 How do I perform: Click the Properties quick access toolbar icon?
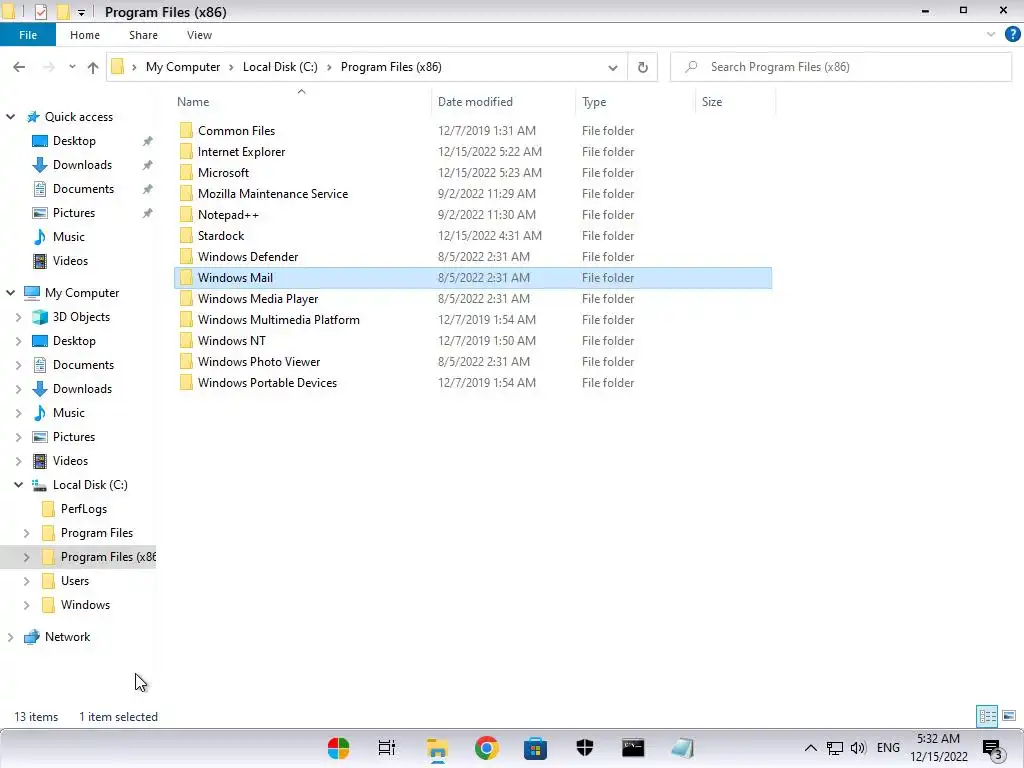pyautogui.click(x=40, y=12)
